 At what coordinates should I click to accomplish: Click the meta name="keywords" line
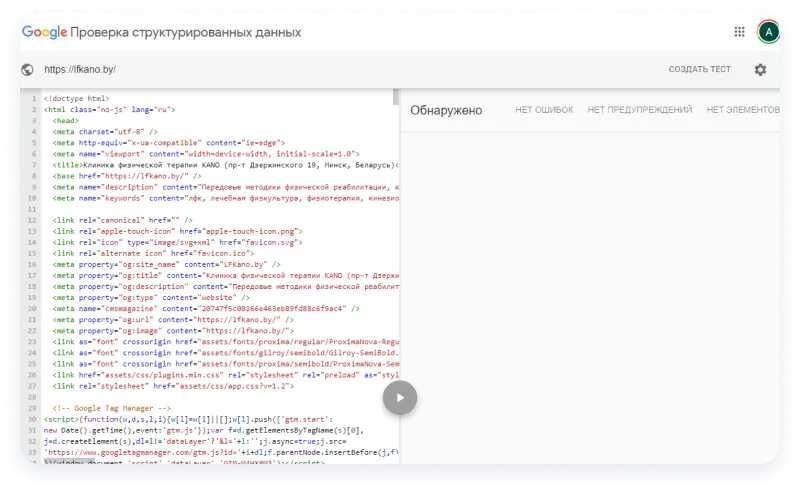(226, 198)
